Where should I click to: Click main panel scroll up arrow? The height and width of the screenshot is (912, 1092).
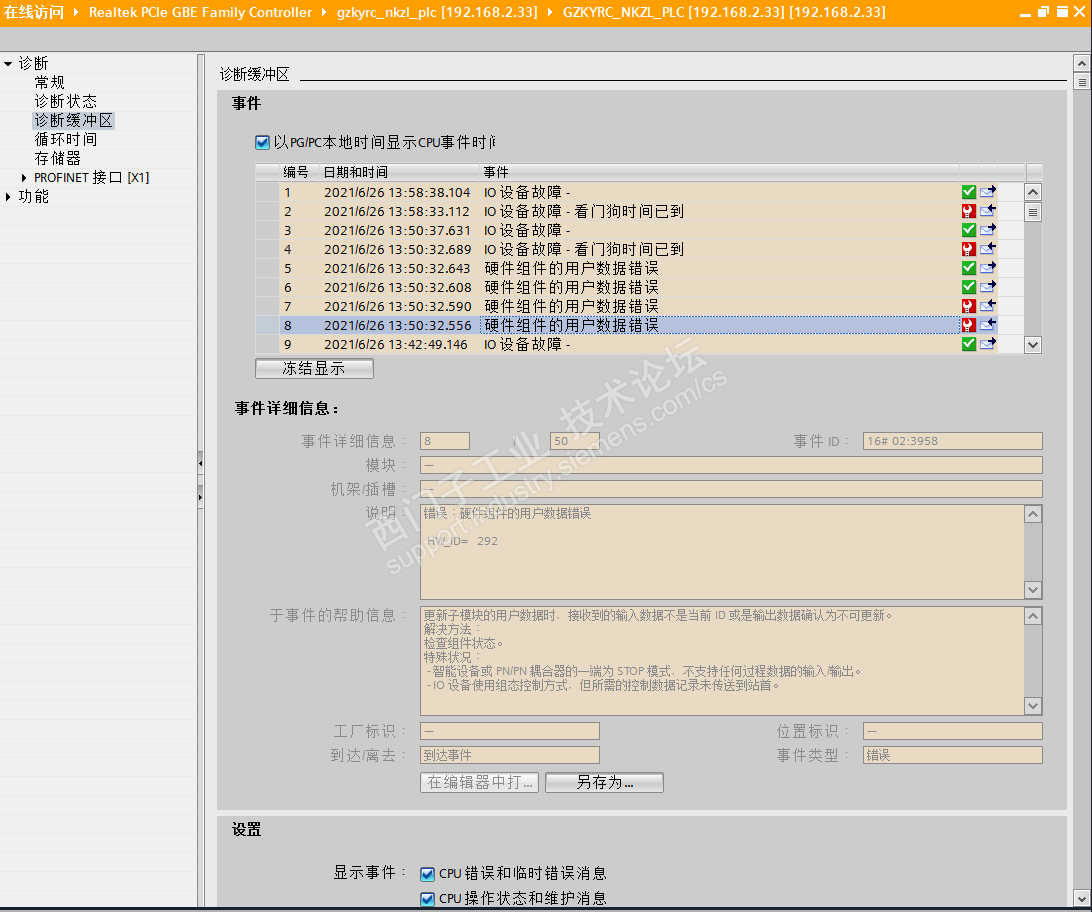tap(1081, 63)
